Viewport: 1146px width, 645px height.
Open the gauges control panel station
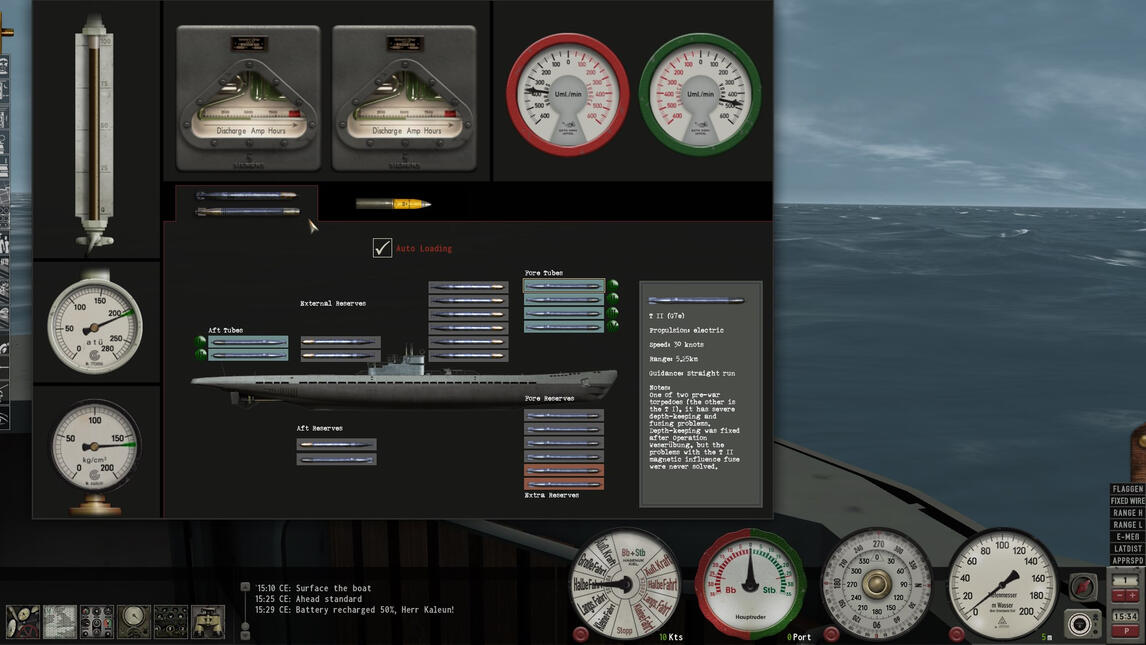click(98, 620)
